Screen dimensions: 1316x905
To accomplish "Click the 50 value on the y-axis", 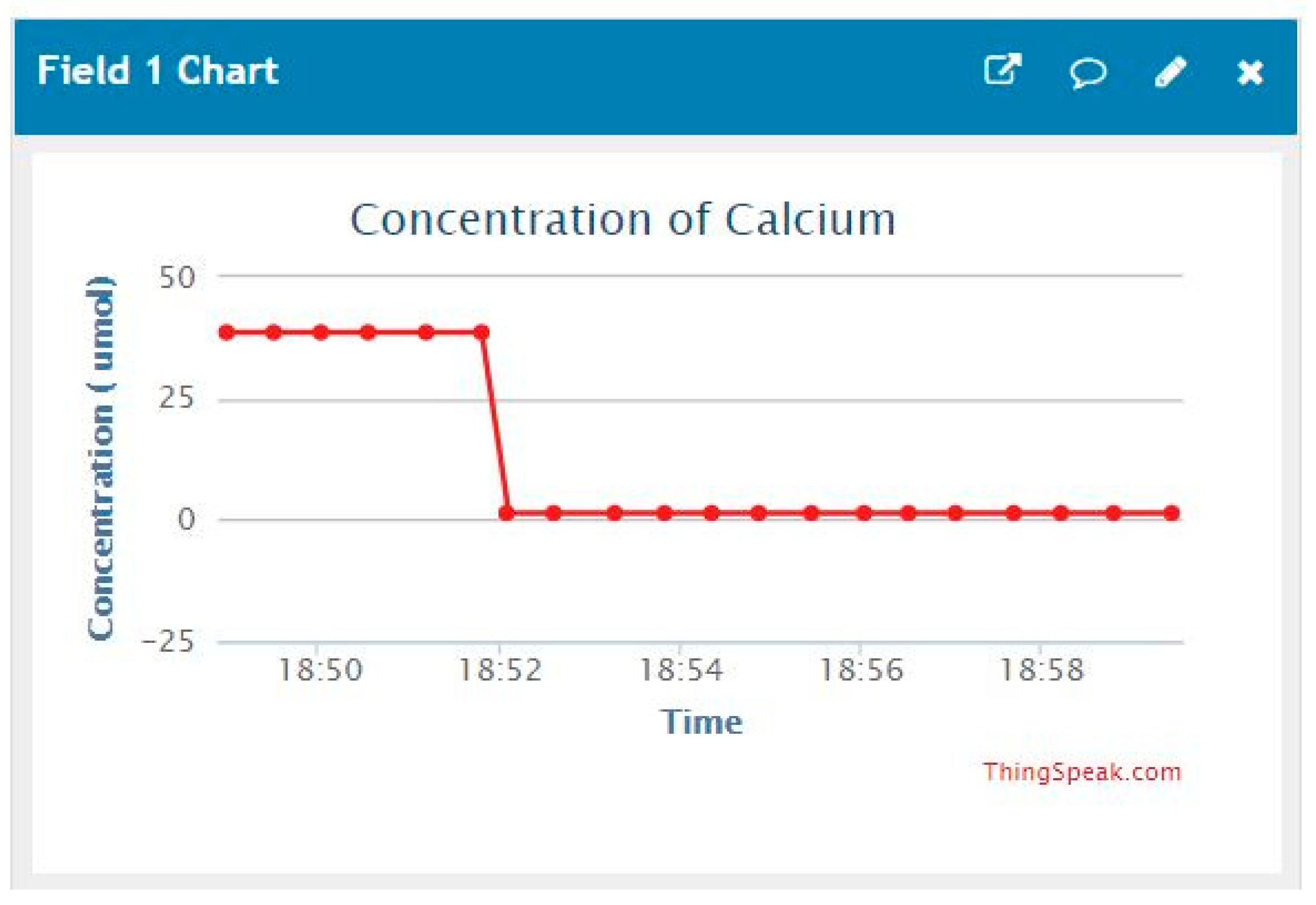I will tap(176, 278).
